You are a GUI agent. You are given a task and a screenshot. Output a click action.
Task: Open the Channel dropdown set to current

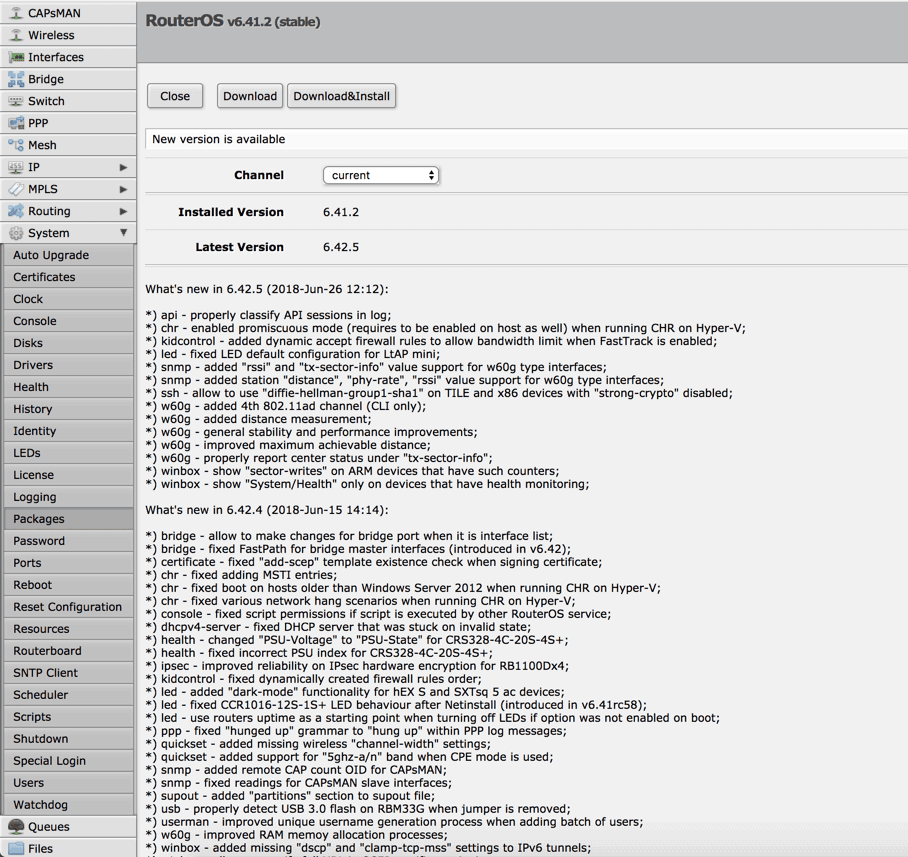[x=381, y=175]
